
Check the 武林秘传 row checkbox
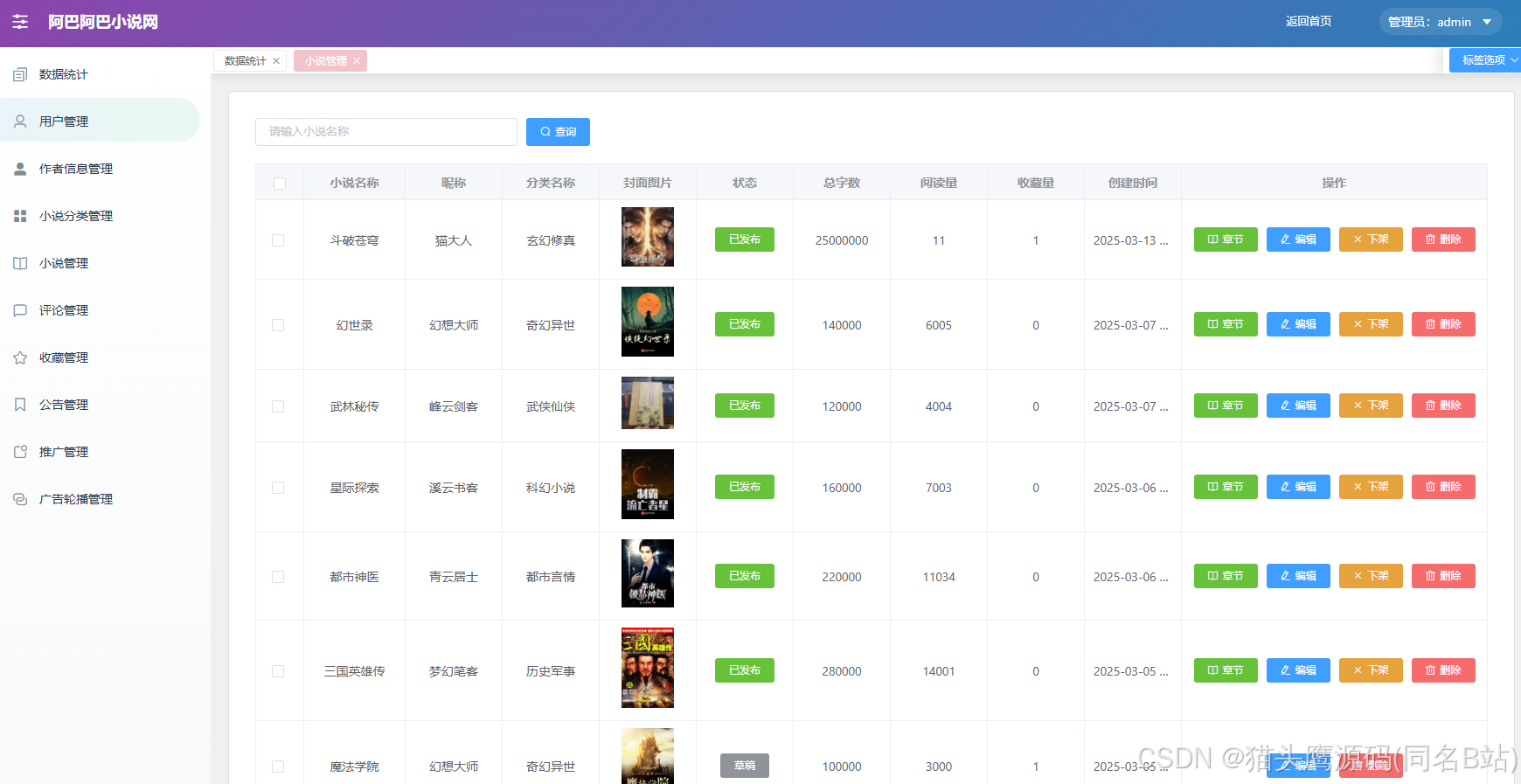click(x=278, y=406)
